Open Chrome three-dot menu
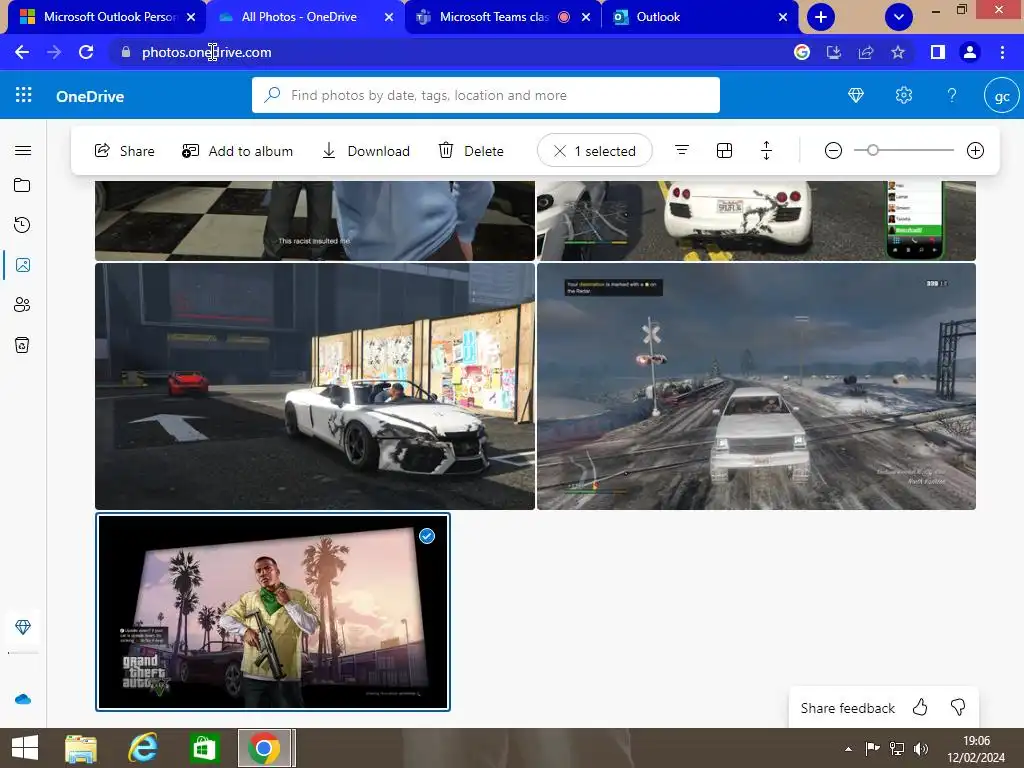The height and width of the screenshot is (768, 1024). 1002,52
